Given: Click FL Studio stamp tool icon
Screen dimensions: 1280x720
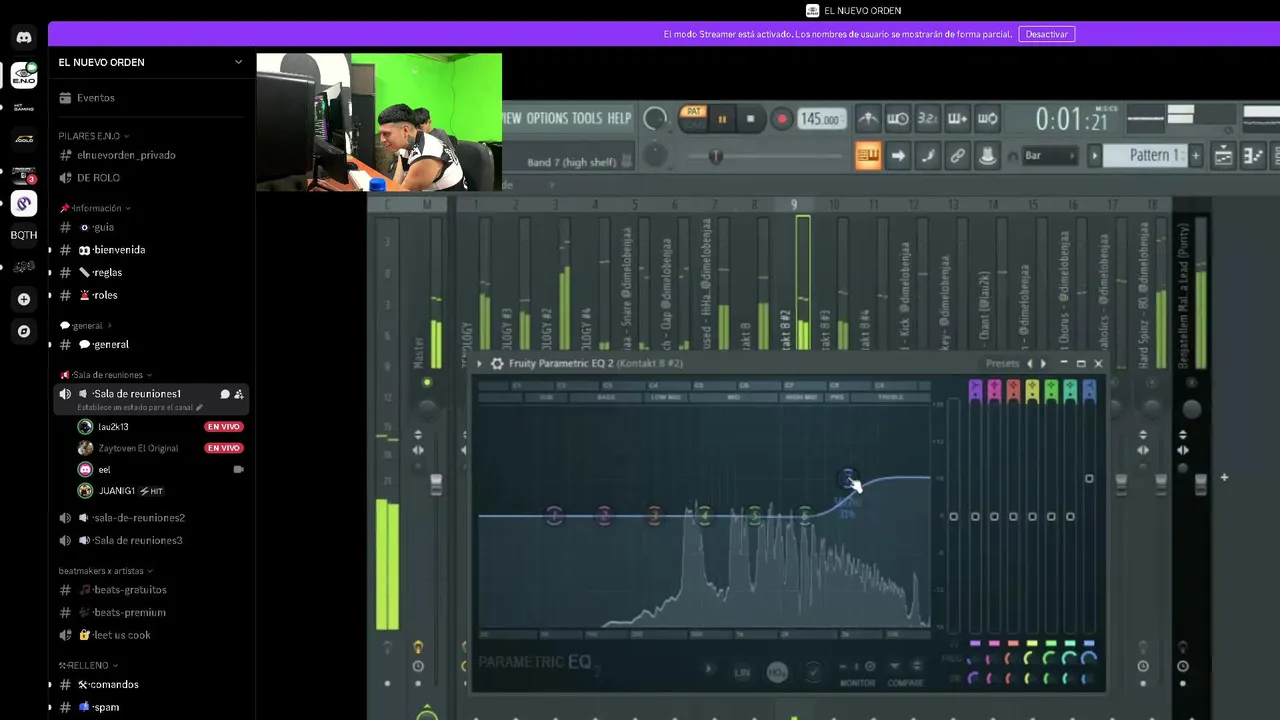Looking at the screenshot, I should 988,156.
